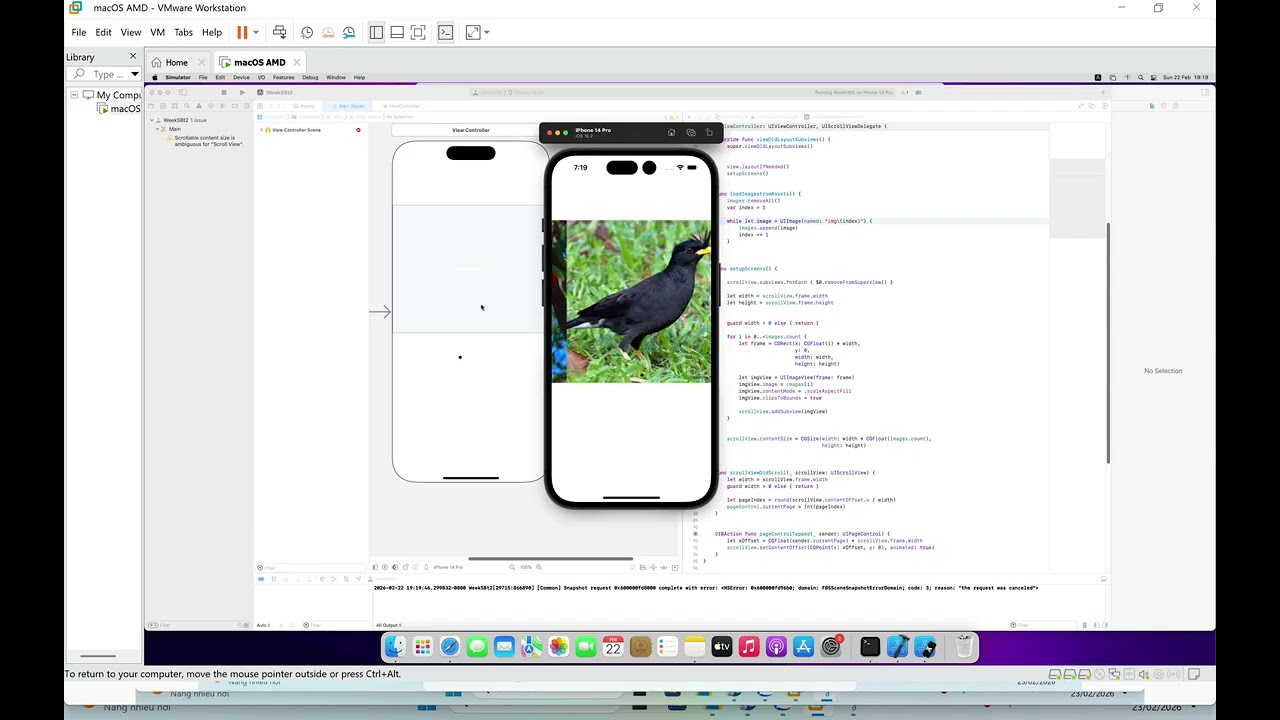
Task: Close the VMware Library panel
Action: pos(133,56)
